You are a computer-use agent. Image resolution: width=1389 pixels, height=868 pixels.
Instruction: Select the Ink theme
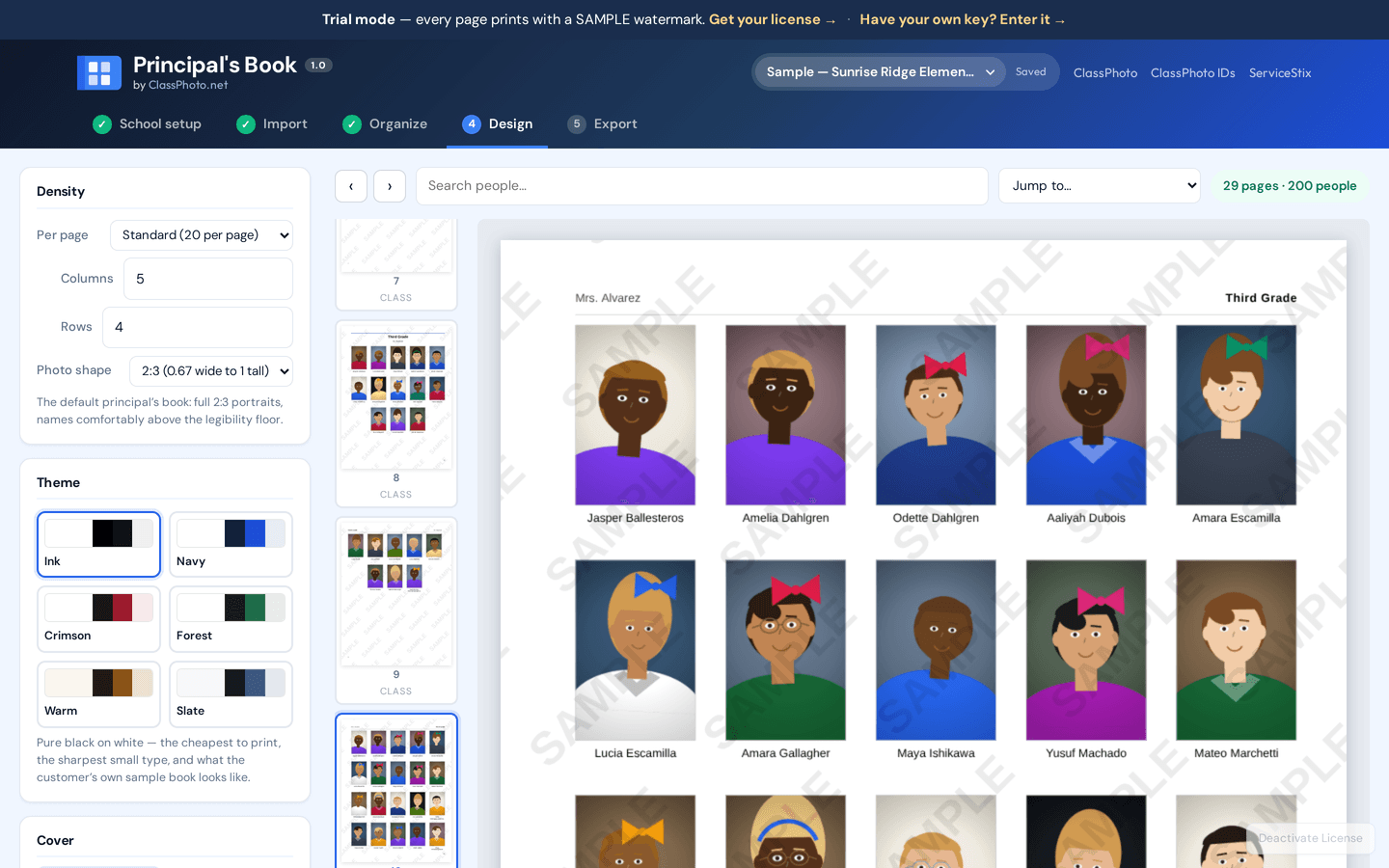(98, 545)
